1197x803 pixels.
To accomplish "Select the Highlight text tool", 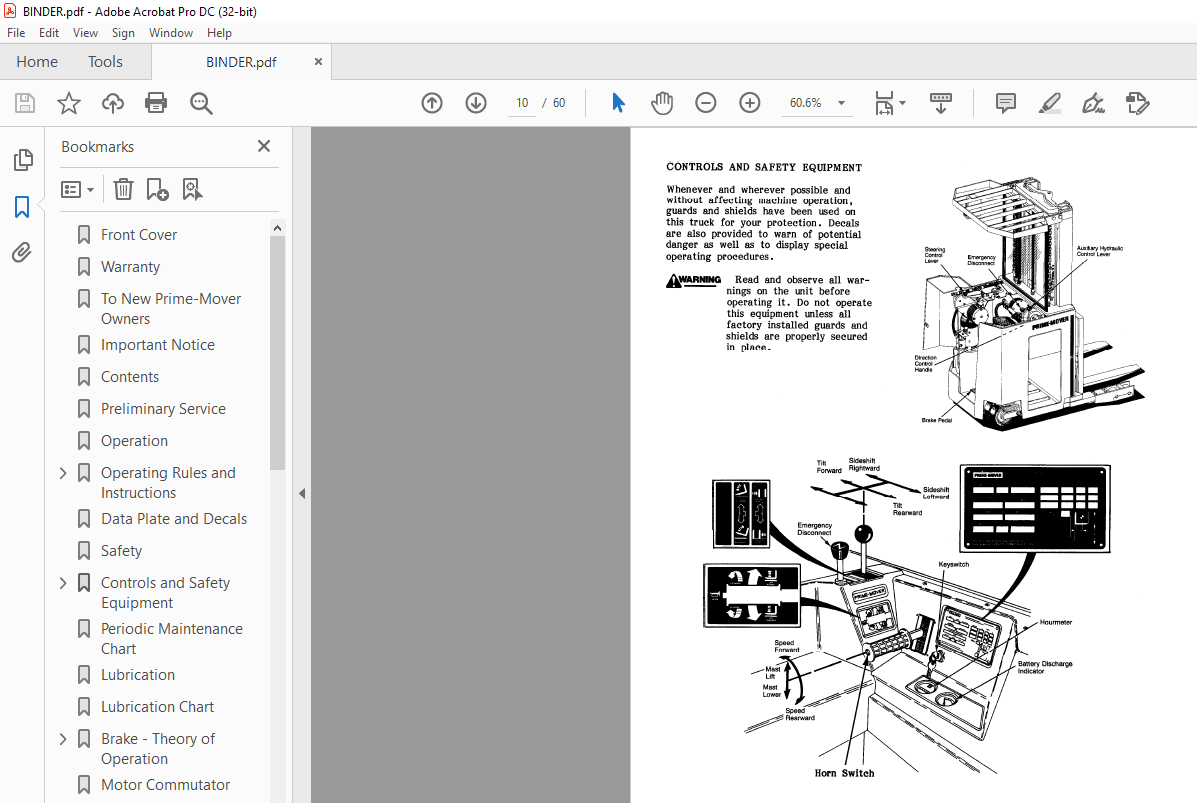I will (x=1049, y=103).
